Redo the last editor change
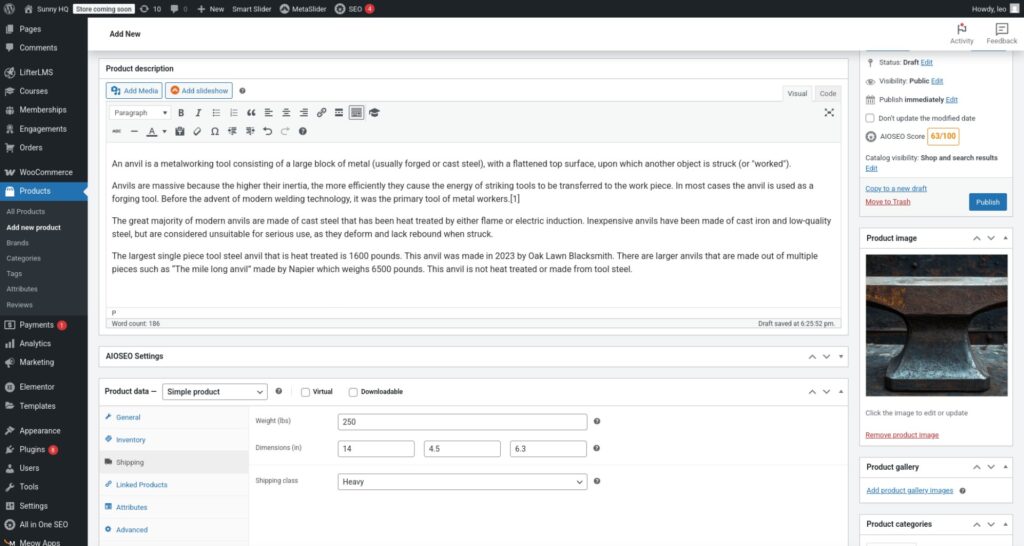The image size is (1024, 546). pos(285,131)
